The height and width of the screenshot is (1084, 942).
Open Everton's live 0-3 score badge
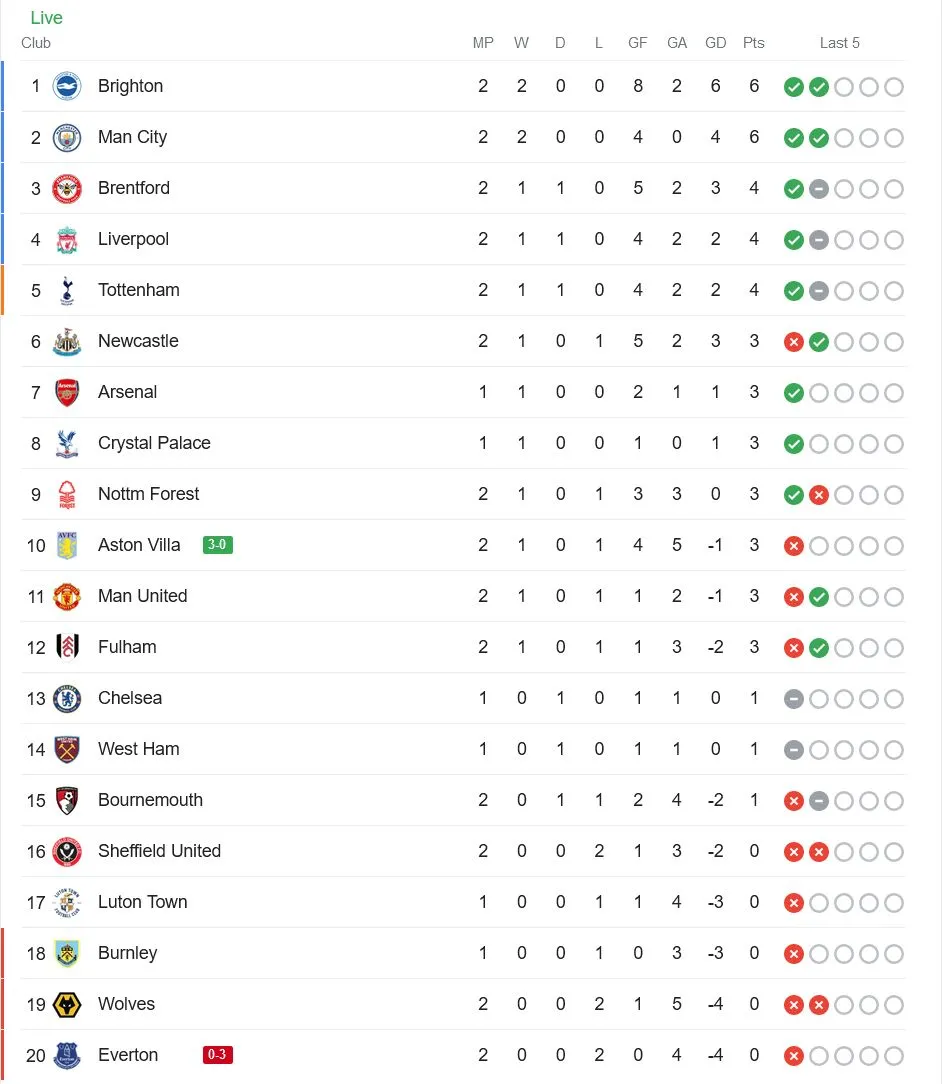coord(217,1055)
